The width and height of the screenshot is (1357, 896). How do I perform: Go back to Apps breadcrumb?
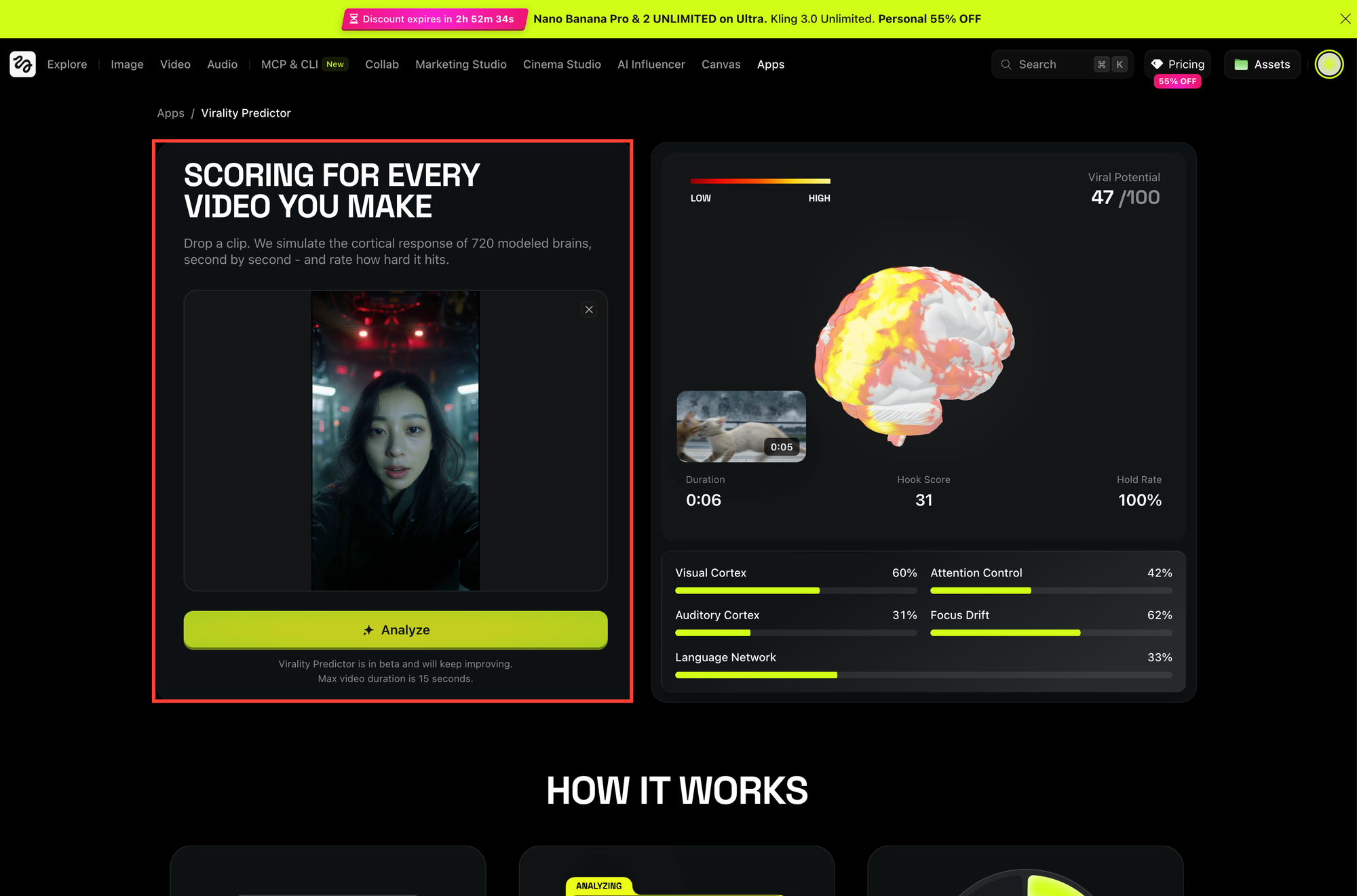pyautogui.click(x=170, y=113)
